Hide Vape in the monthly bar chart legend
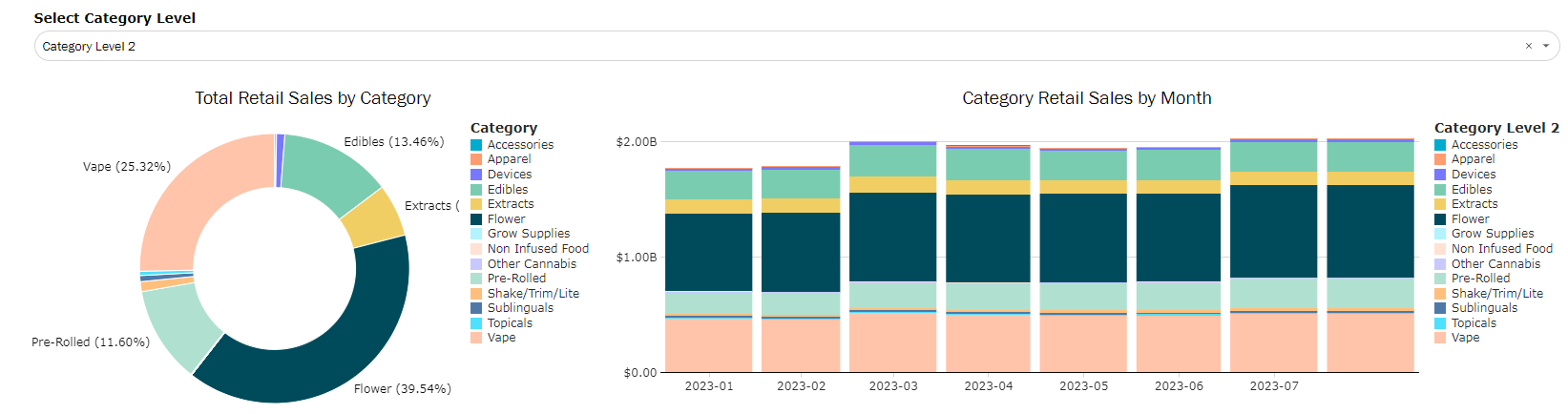The image size is (1568, 414). point(1465,338)
